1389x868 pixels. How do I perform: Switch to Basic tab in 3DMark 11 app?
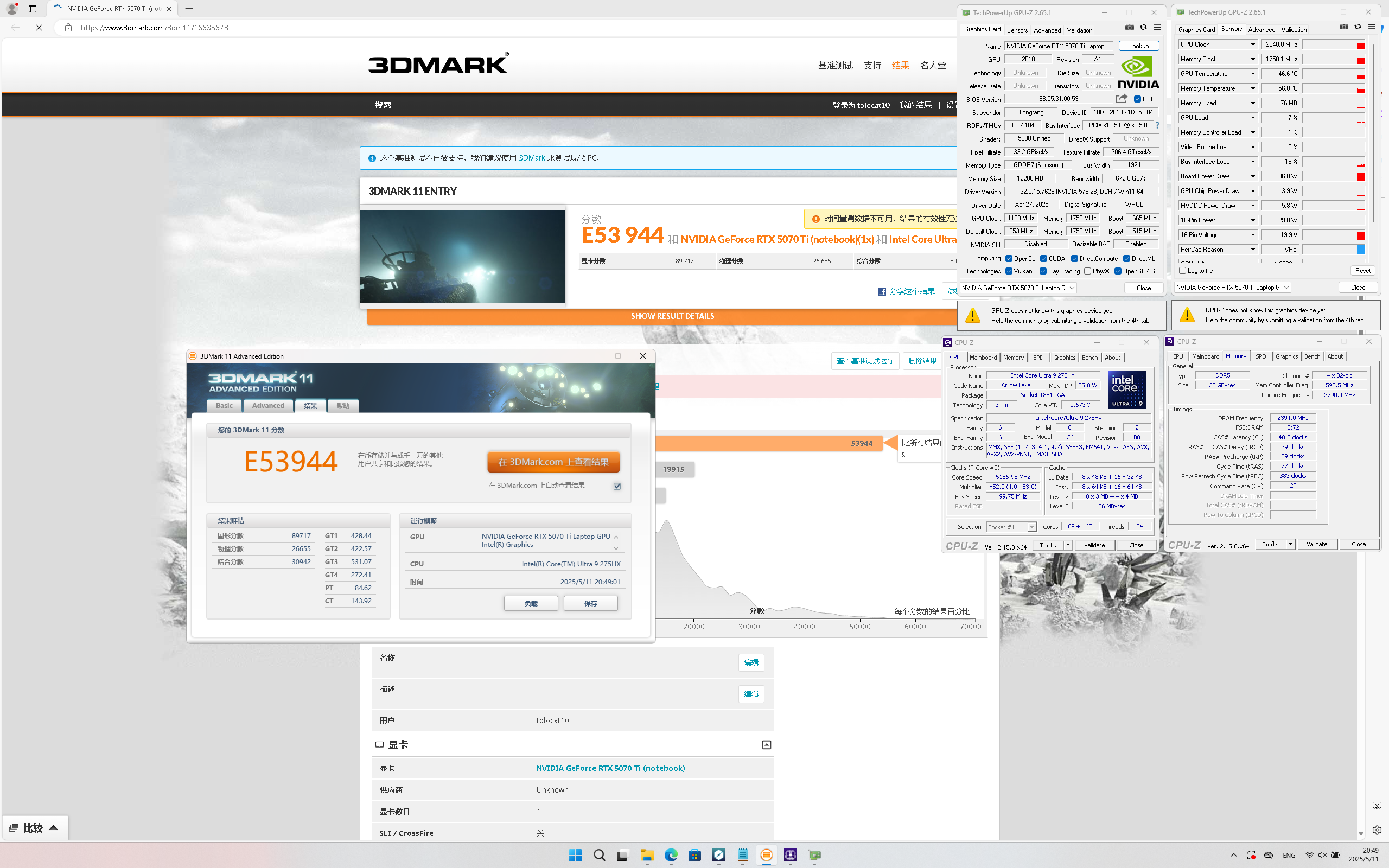[225, 405]
